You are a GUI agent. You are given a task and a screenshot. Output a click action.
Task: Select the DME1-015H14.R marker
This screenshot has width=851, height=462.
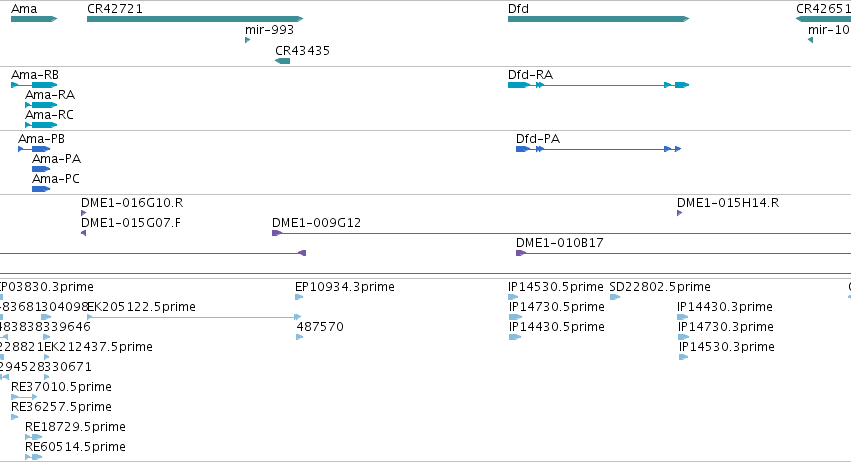(679, 213)
